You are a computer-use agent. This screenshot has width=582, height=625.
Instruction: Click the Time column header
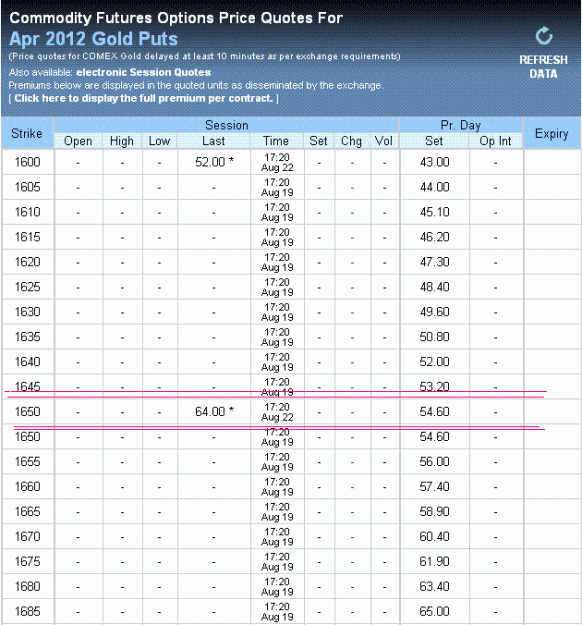click(276, 141)
